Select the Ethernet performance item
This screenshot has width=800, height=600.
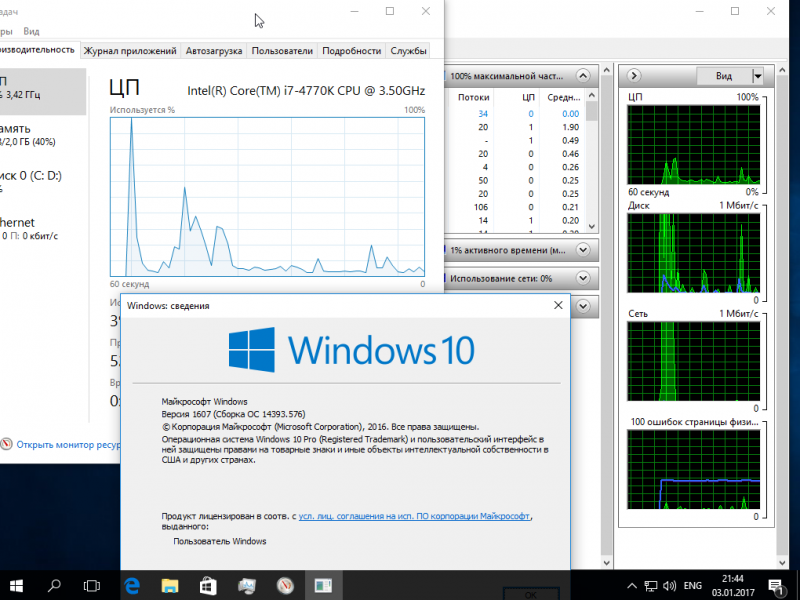[x=43, y=229]
